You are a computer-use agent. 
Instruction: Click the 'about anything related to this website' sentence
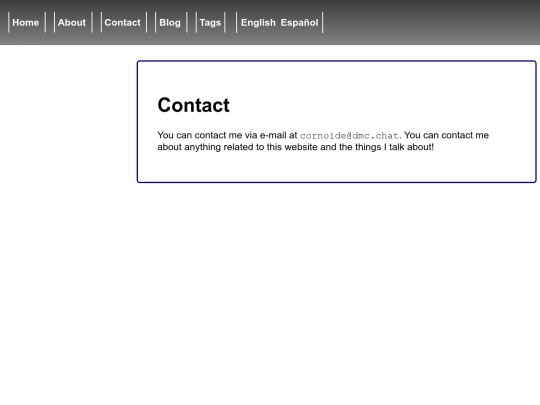coord(237,147)
